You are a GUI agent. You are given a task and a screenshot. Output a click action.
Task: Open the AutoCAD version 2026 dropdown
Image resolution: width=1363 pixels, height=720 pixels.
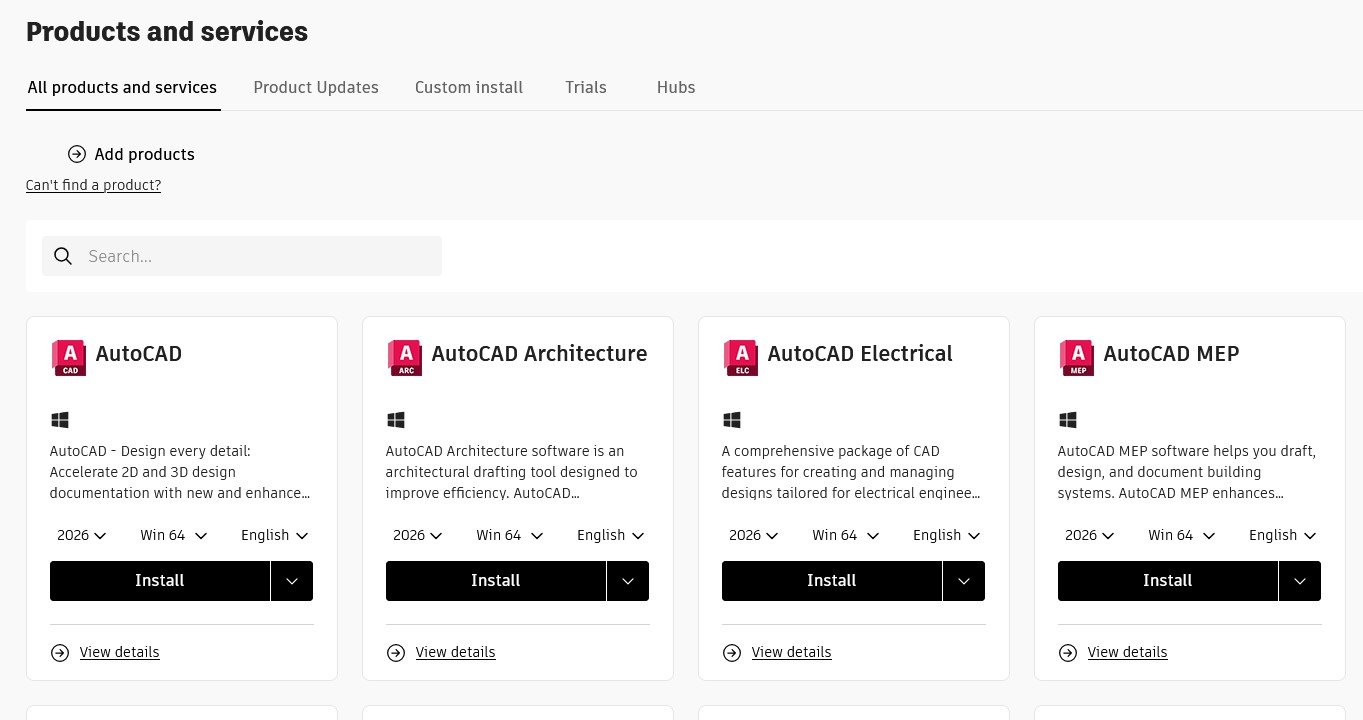82,536
